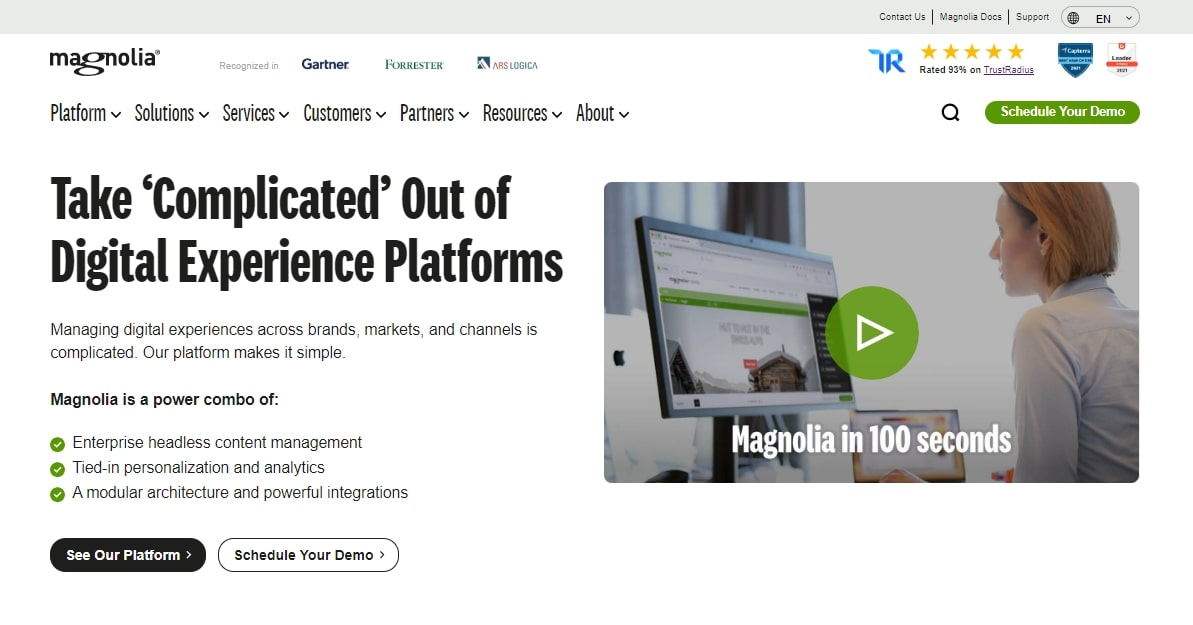The width and height of the screenshot is (1193, 625).
Task: Click the TrustRadius TR logo
Action: click(886, 61)
